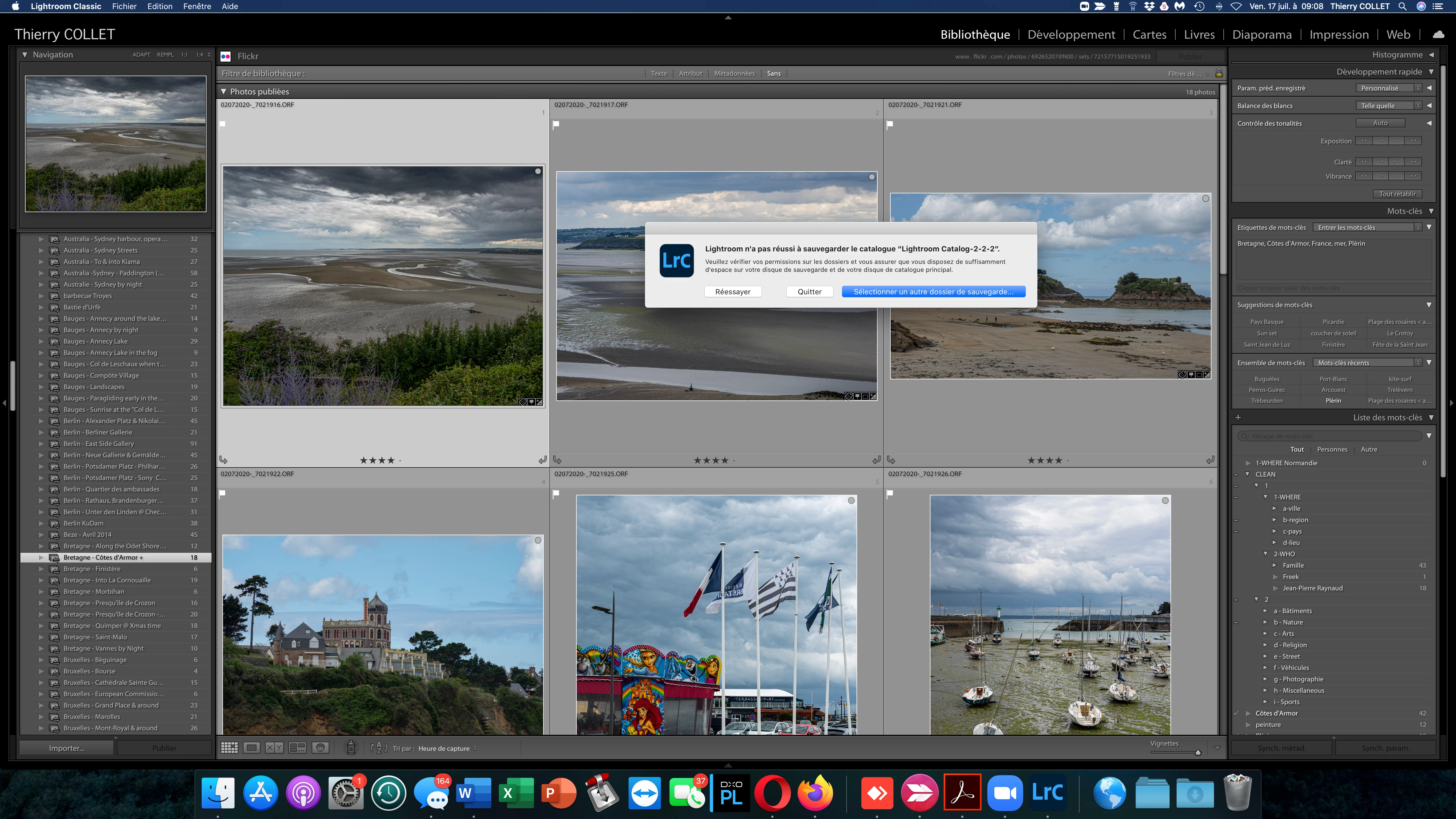Click the Réessayer button

click(x=733, y=292)
